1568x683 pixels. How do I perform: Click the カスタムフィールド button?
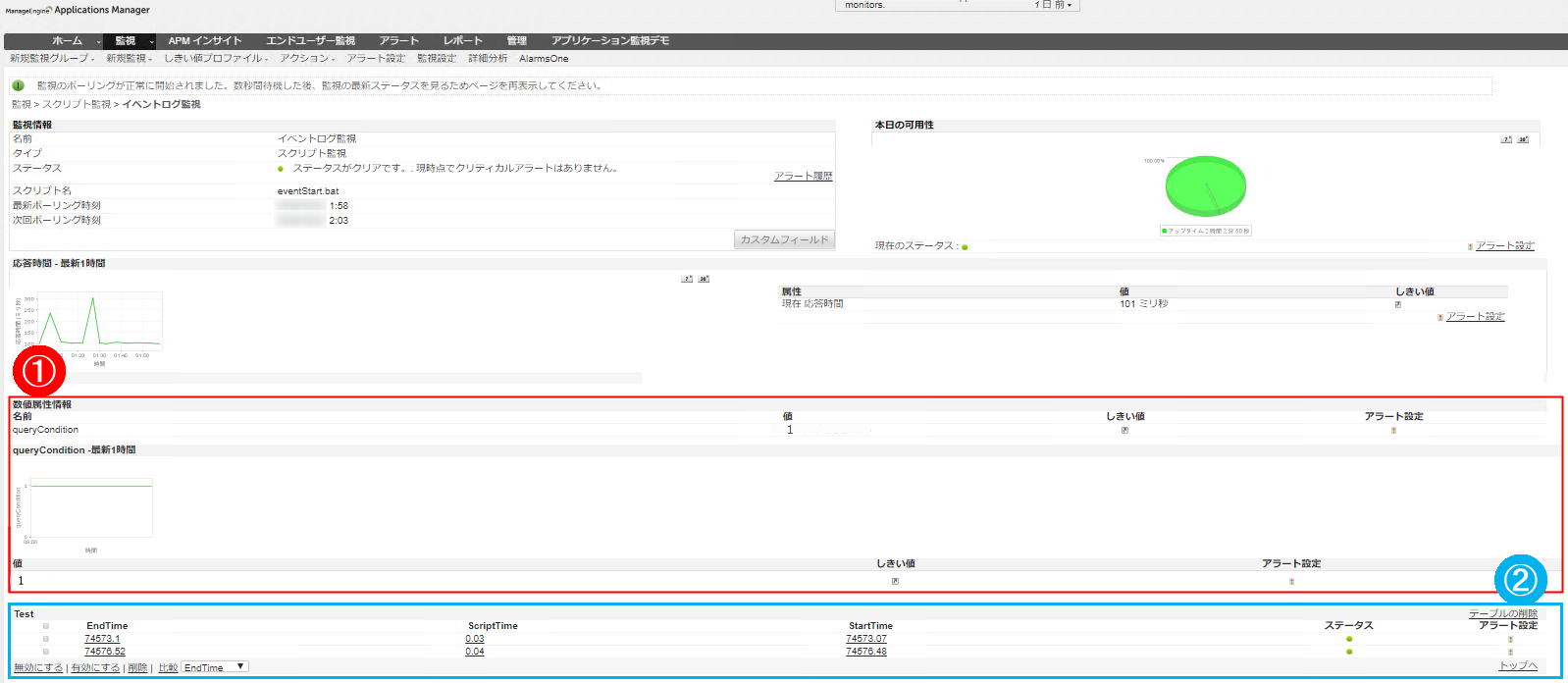(x=784, y=239)
